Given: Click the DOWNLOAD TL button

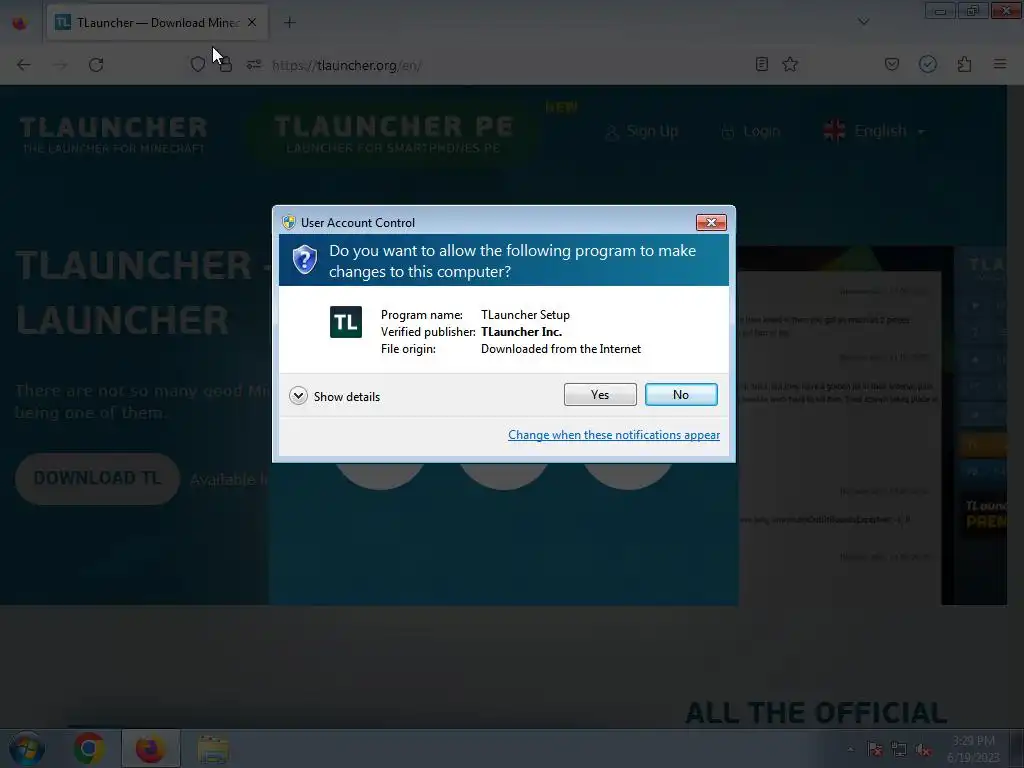Looking at the screenshot, I should click(x=97, y=478).
